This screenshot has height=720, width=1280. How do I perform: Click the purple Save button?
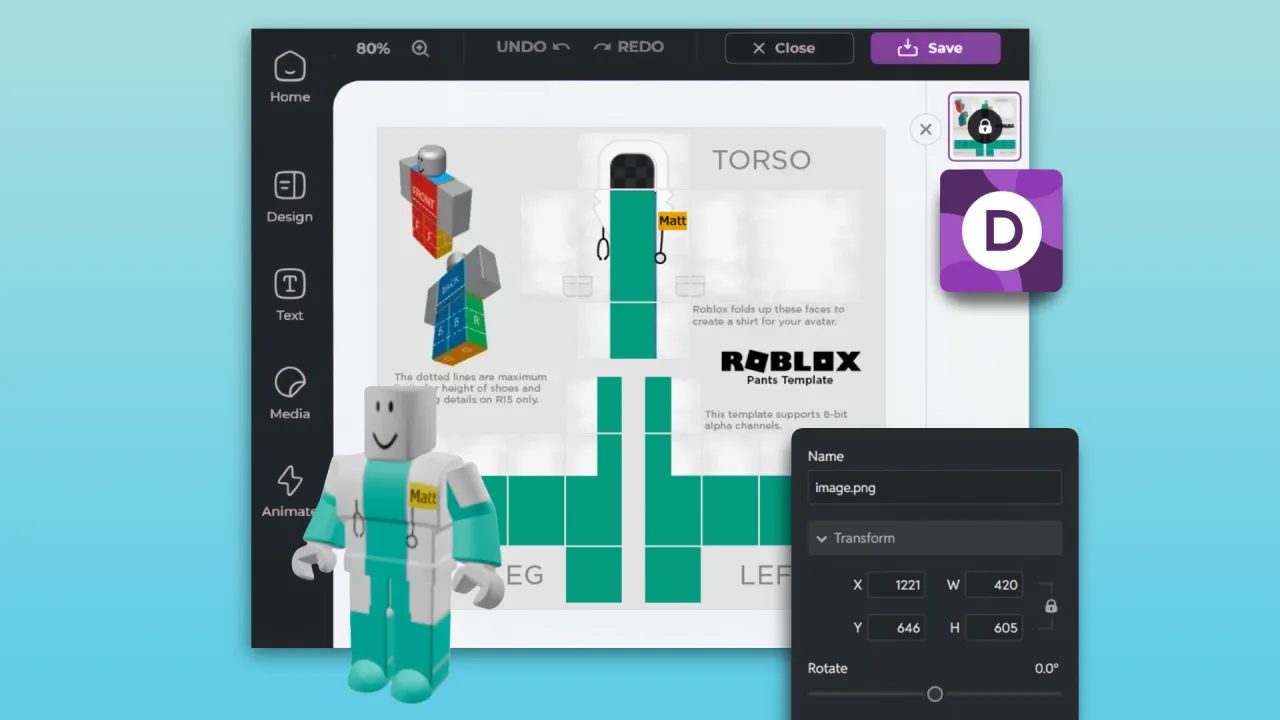[x=935, y=48]
